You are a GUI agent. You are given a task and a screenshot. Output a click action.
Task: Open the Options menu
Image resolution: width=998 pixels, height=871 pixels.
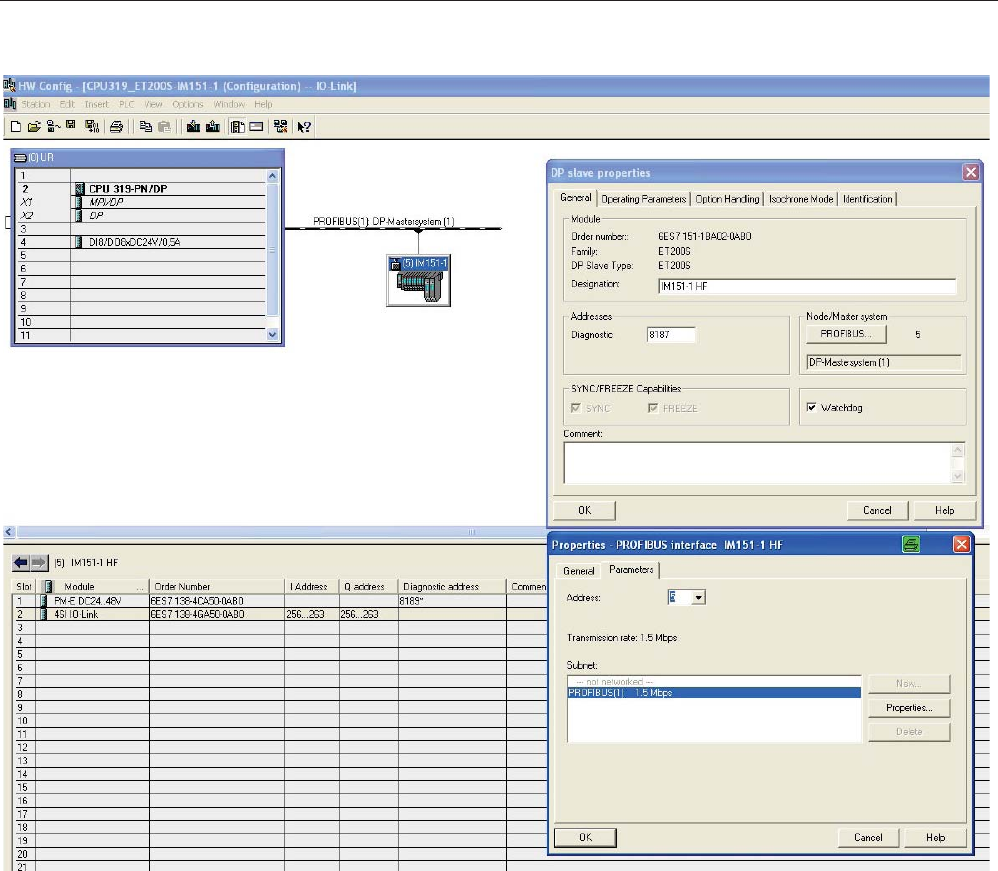click(x=188, y=104)
